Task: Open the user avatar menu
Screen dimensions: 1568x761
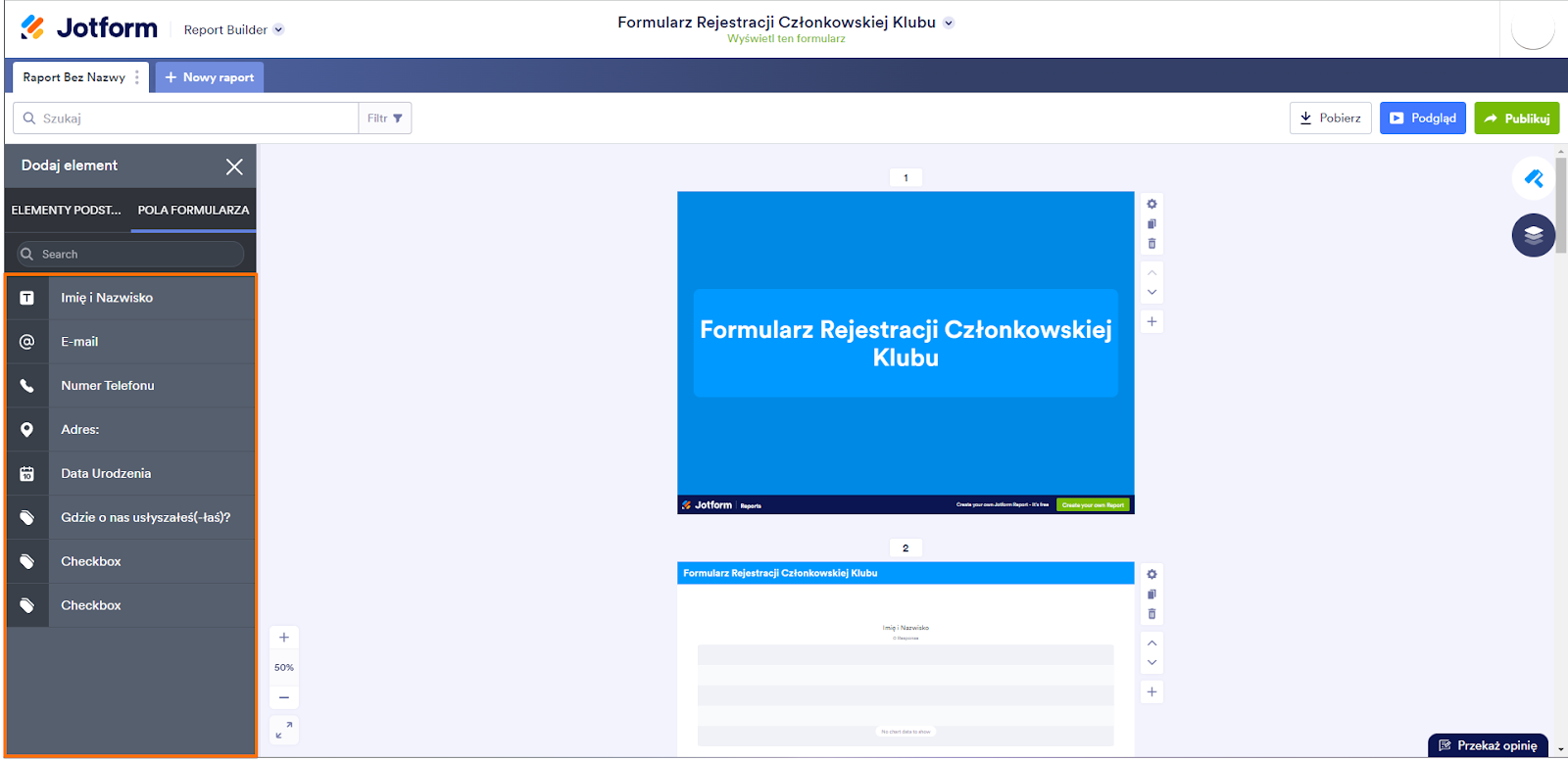Action: [1533, 28]
